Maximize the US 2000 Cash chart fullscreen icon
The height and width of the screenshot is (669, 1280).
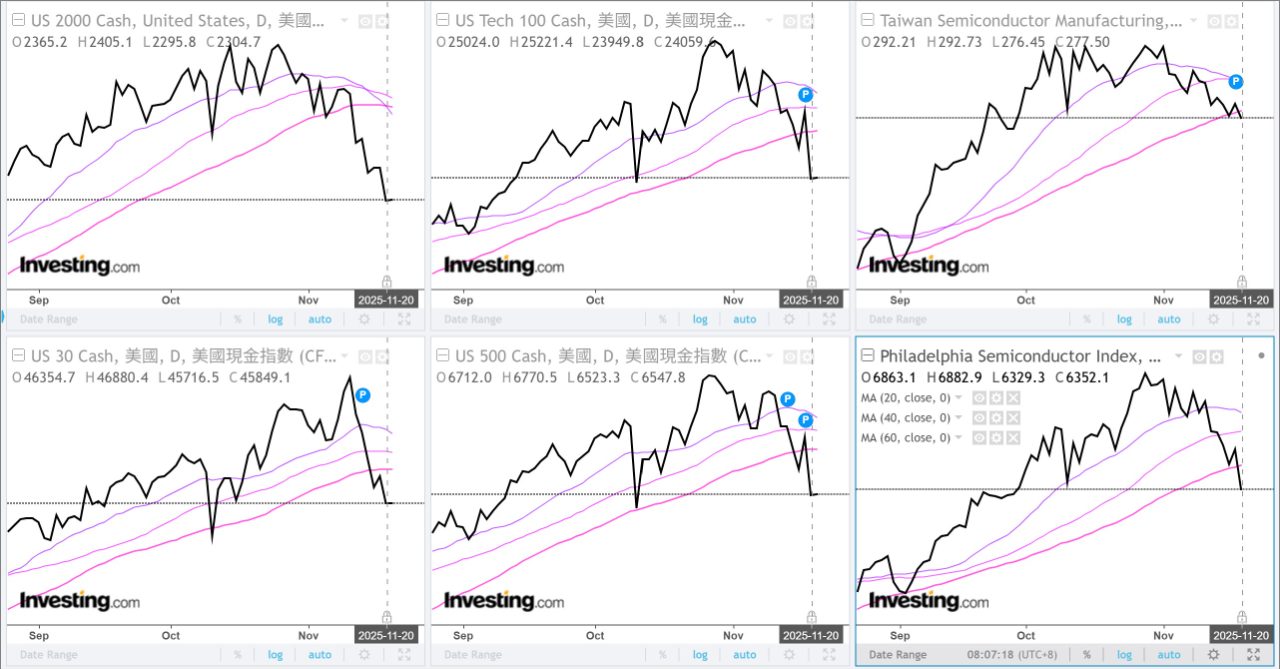404,319
